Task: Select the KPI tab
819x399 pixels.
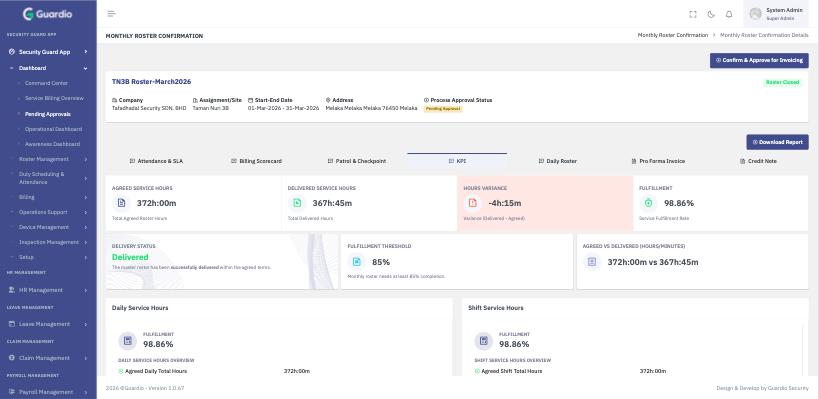Action: 457,161
